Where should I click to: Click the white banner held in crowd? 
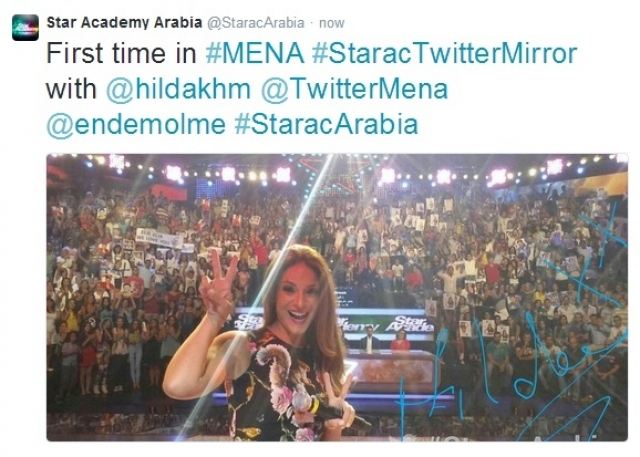pyautogui.click(x=159, y=238)
